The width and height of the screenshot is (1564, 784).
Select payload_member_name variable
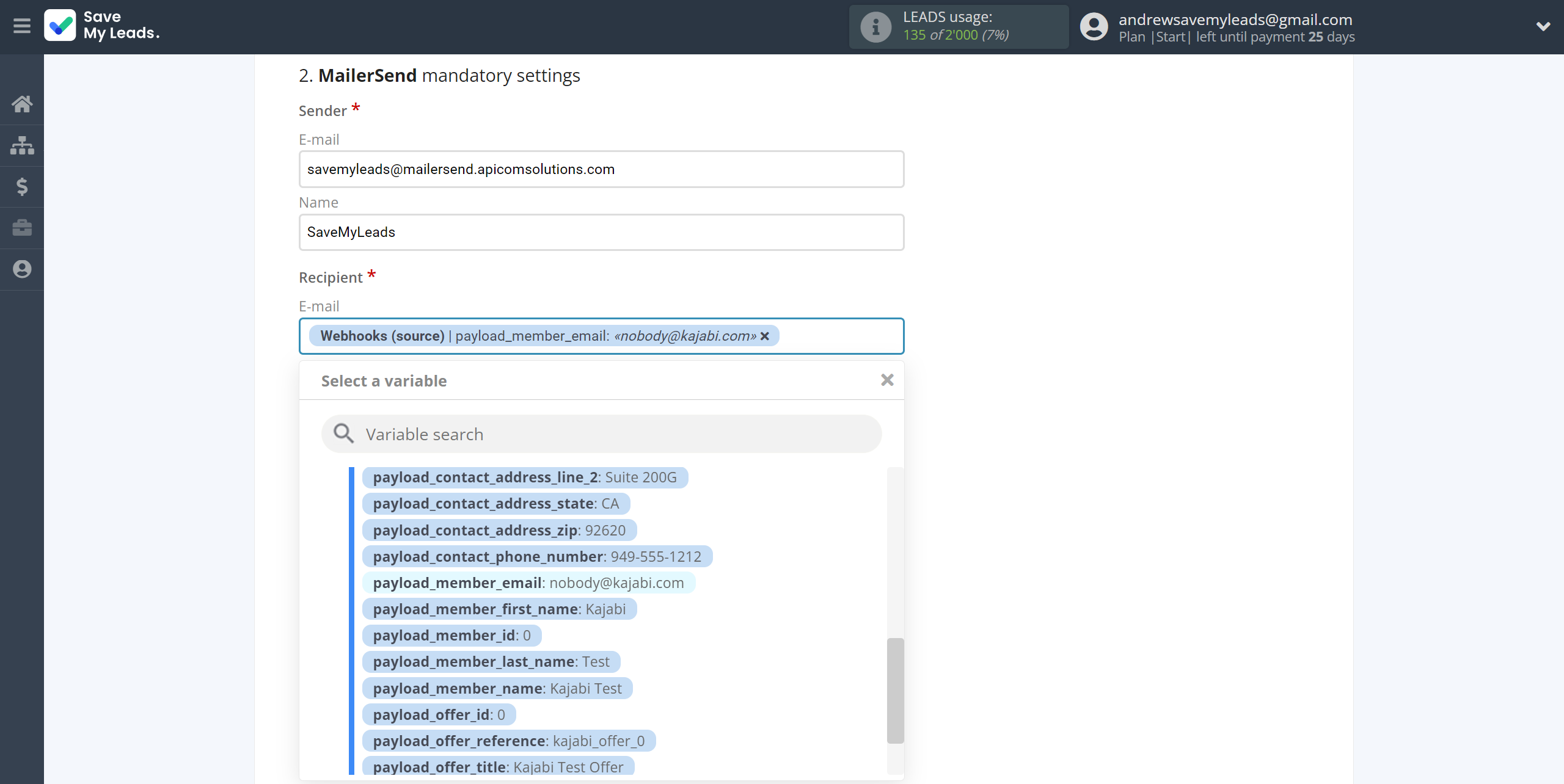[498, 689]
